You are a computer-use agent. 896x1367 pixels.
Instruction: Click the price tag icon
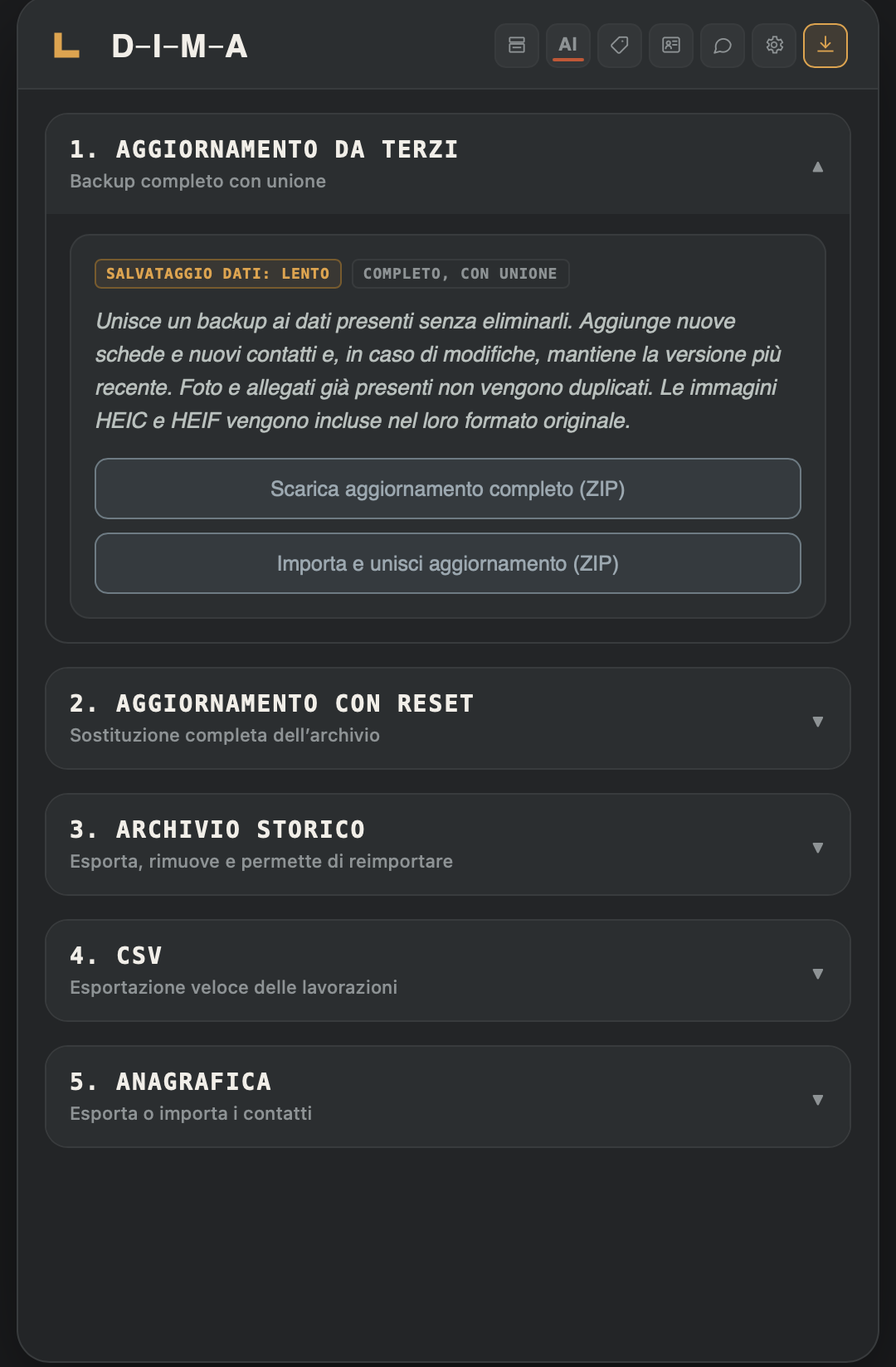[x=620, y=46]
